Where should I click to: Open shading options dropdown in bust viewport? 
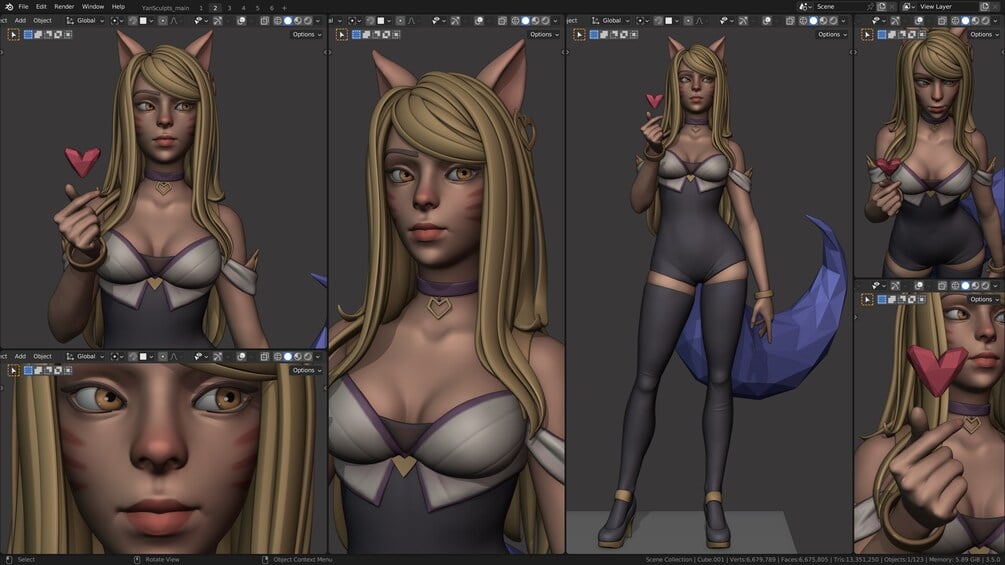[x=318, y=20]
